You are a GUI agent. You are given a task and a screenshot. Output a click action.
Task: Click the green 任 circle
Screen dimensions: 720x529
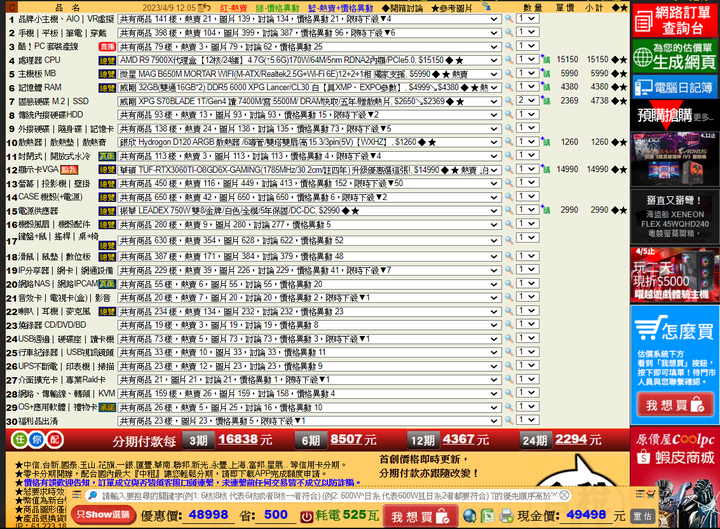(x=19, y=440)
